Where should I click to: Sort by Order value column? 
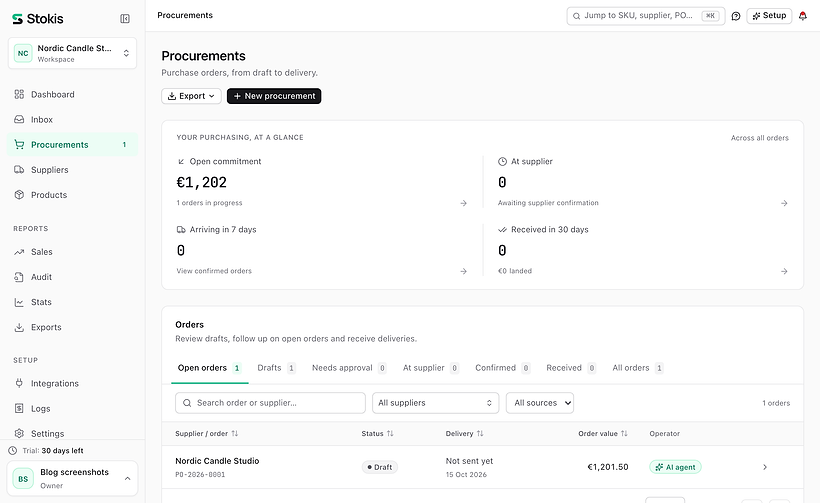602,434
